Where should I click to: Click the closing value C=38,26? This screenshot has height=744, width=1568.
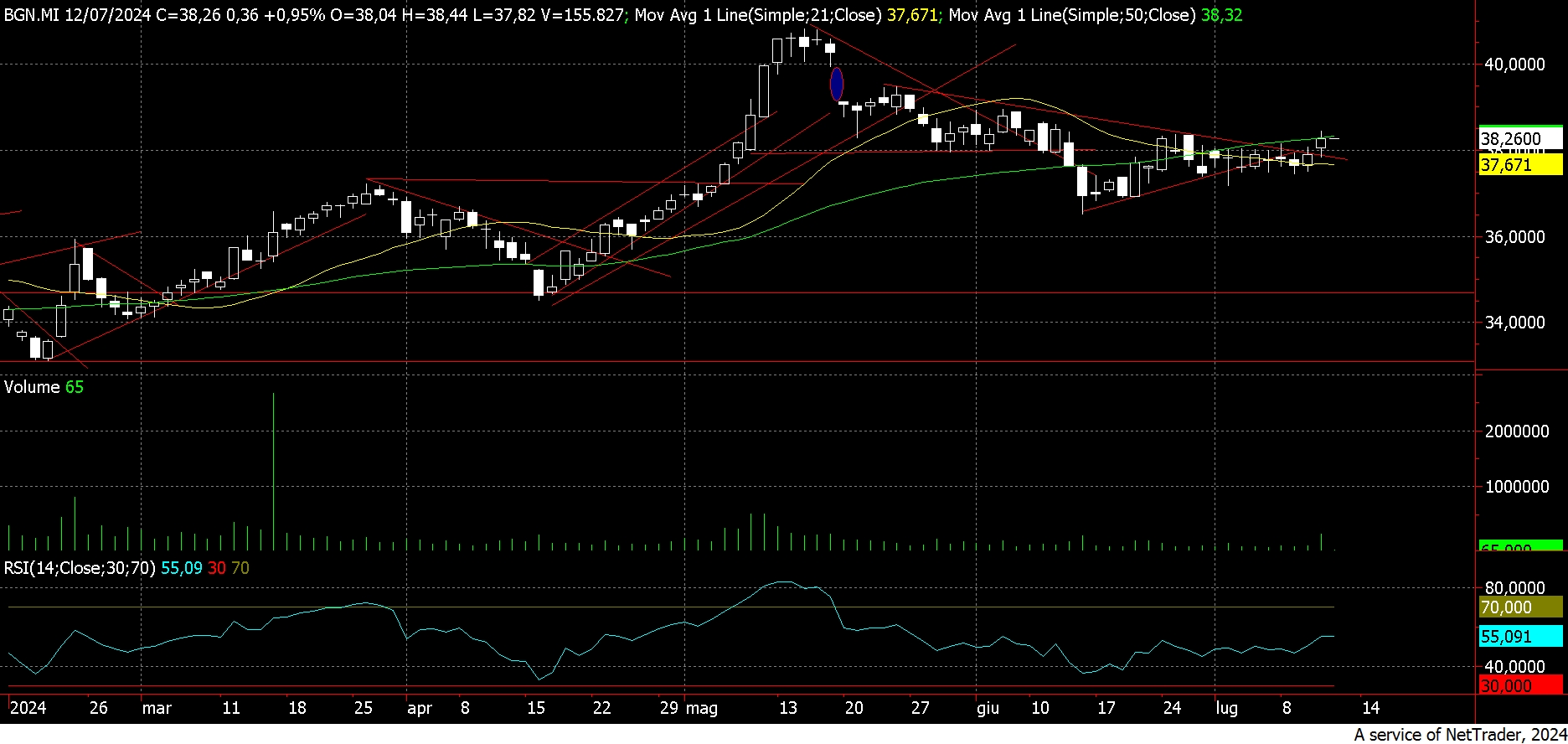[188, 14]
